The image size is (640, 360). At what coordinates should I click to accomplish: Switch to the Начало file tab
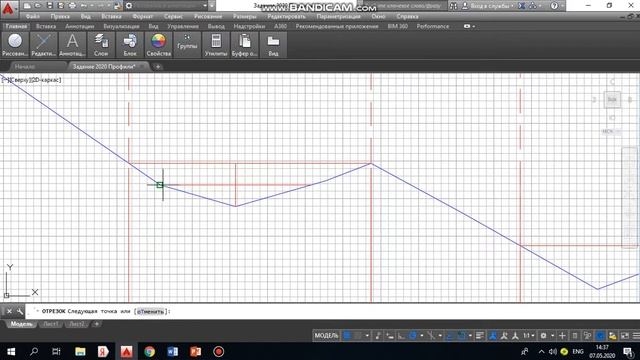click(25, 66)
